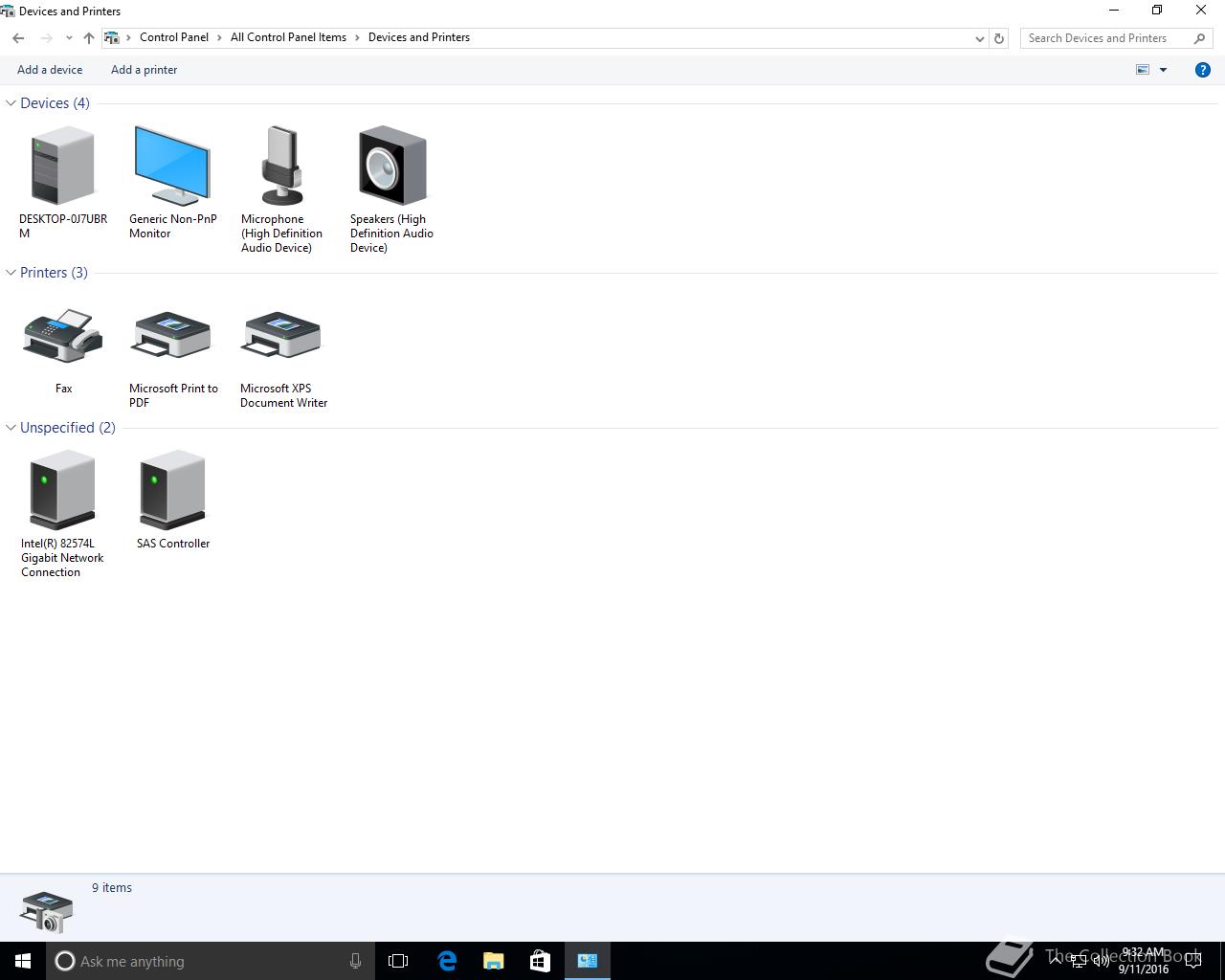This screenshot has height=980, width=1225.
Task: Open the view options dropdown arrow
Action: (x=1164, y=70)
